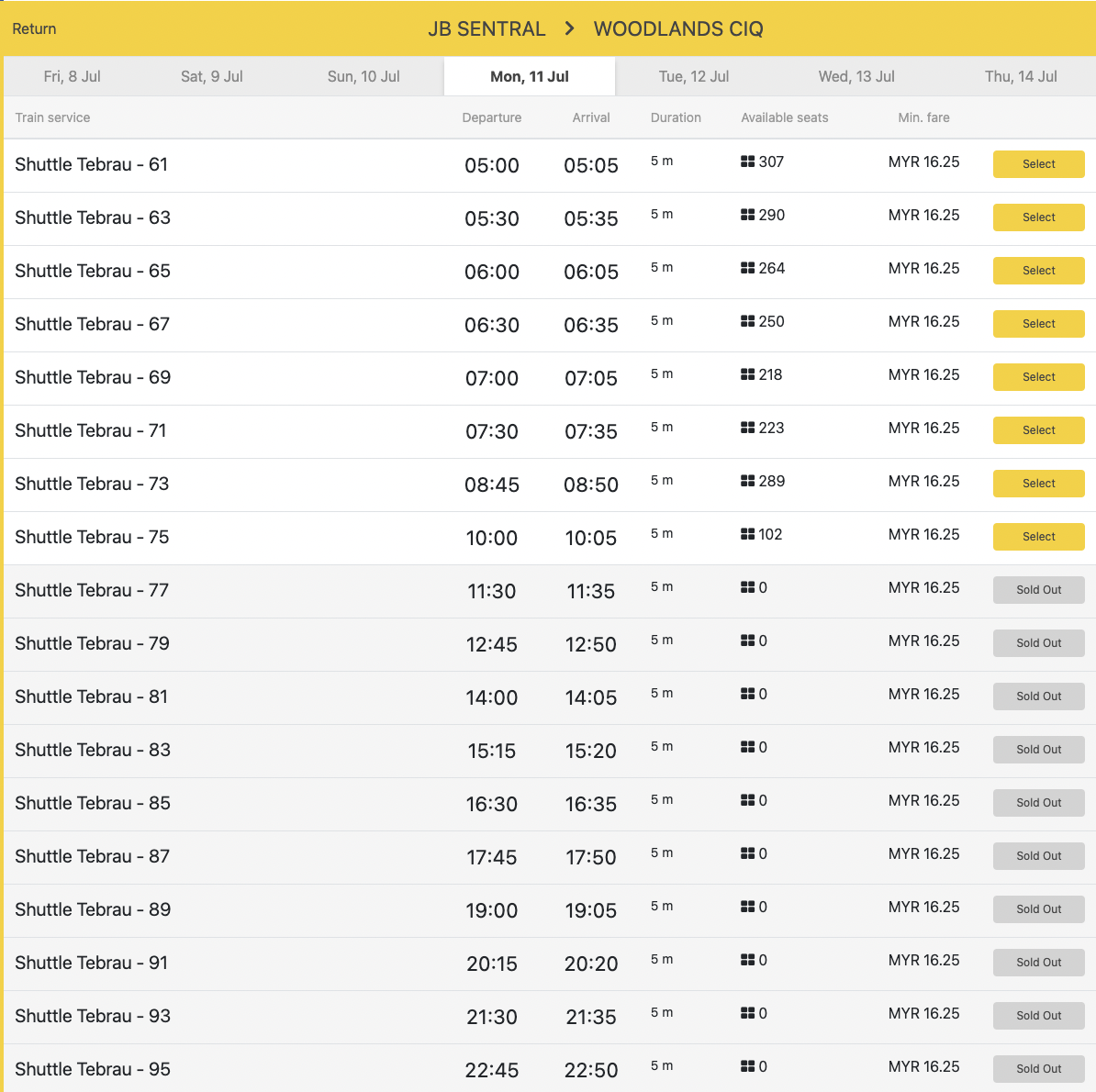Click the seat icon for Shuttle Tebrau - 93
This screenshot has width=1096, height=1092.
click(747, 1013)
